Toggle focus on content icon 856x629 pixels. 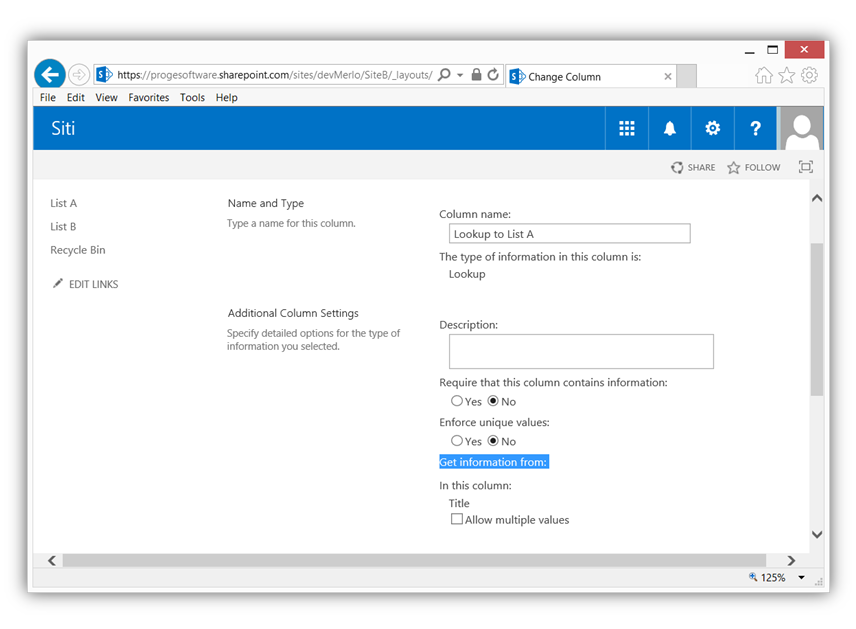pyautogui.click(x=805, y=168)
